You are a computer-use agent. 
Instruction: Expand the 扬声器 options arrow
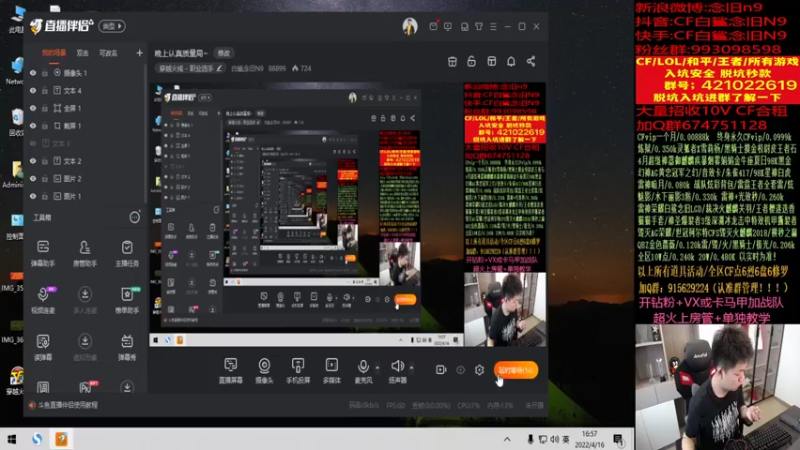411,367
